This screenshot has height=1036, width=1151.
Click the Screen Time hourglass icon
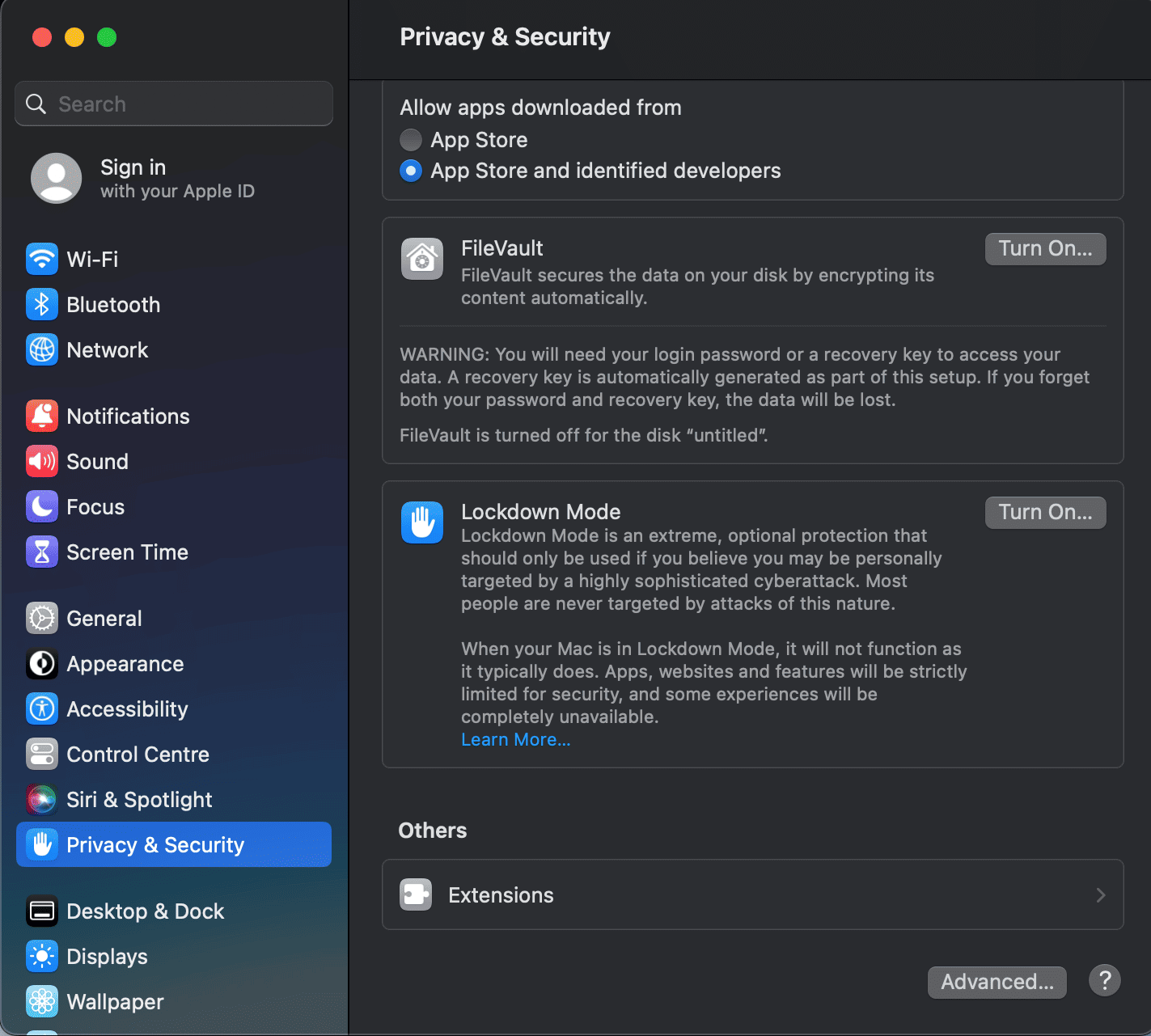42,552
